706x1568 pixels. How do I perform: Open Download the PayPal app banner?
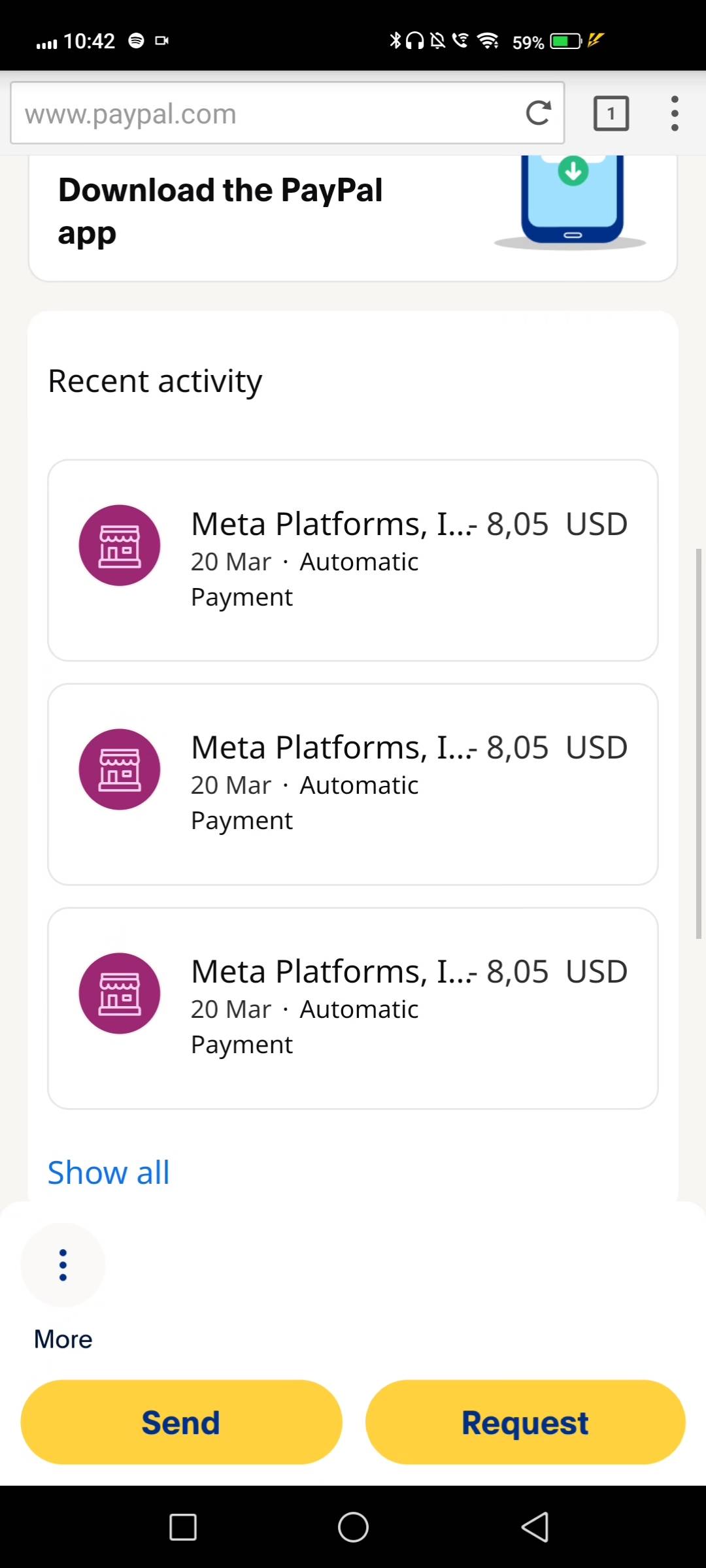click(220, 210)
